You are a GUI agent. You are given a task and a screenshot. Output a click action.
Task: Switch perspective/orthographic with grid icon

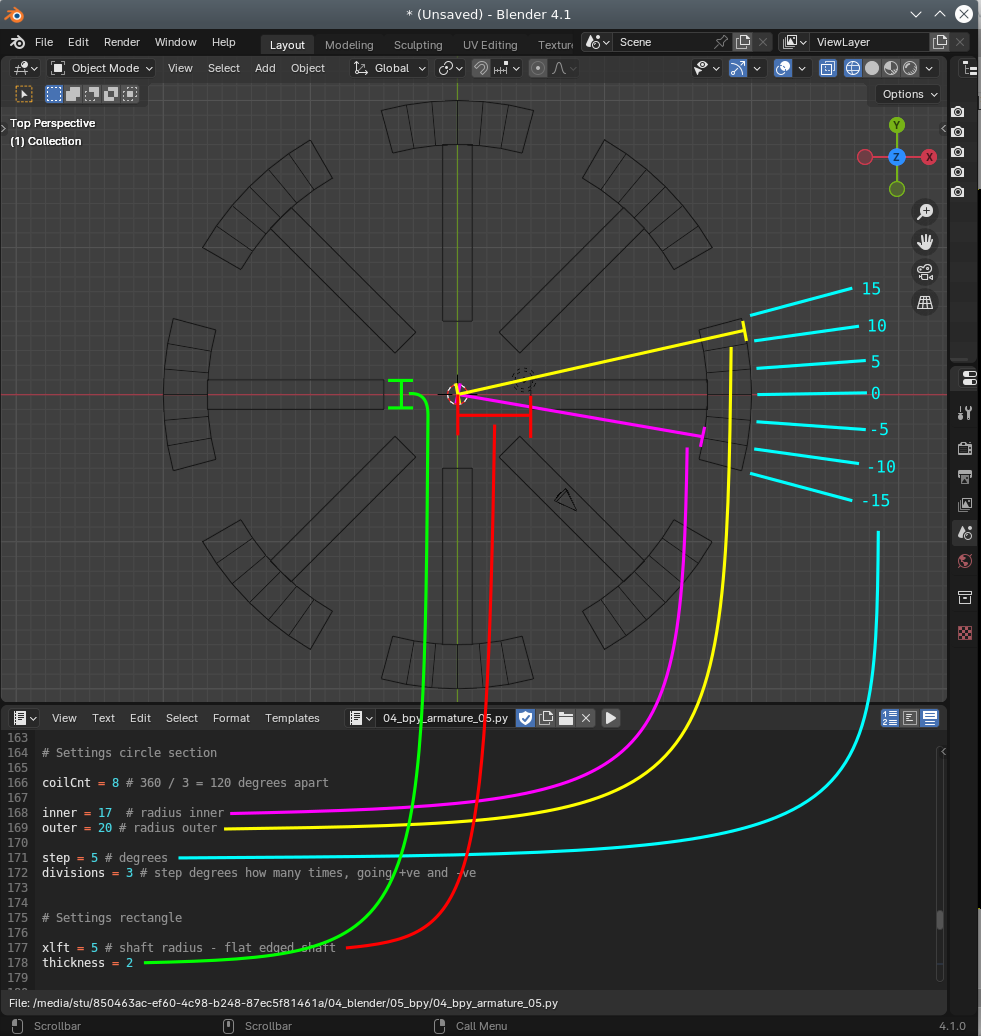[x=925, y=302]
